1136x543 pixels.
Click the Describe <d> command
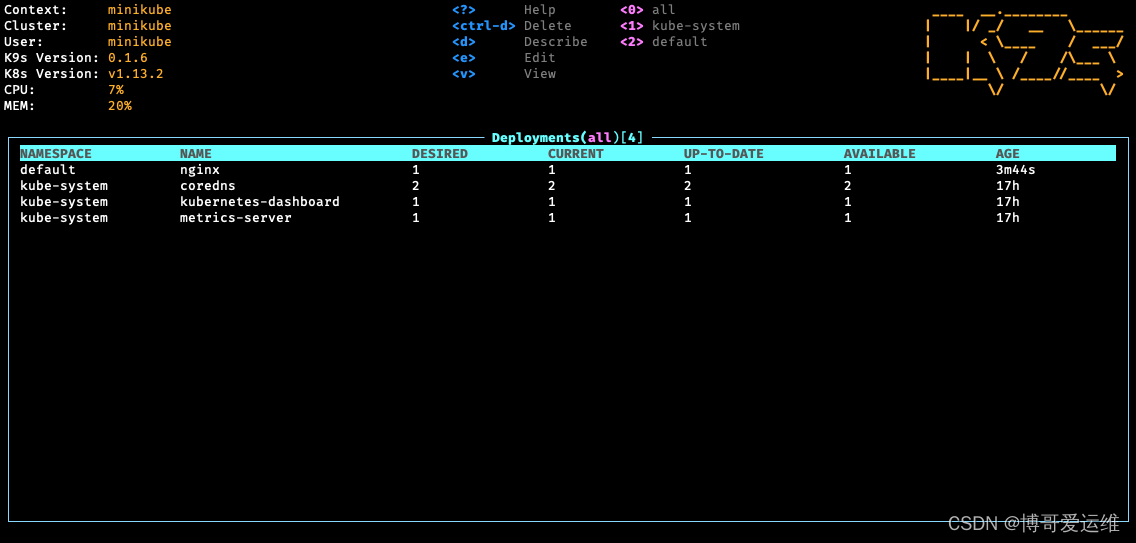tap(463, 42)
